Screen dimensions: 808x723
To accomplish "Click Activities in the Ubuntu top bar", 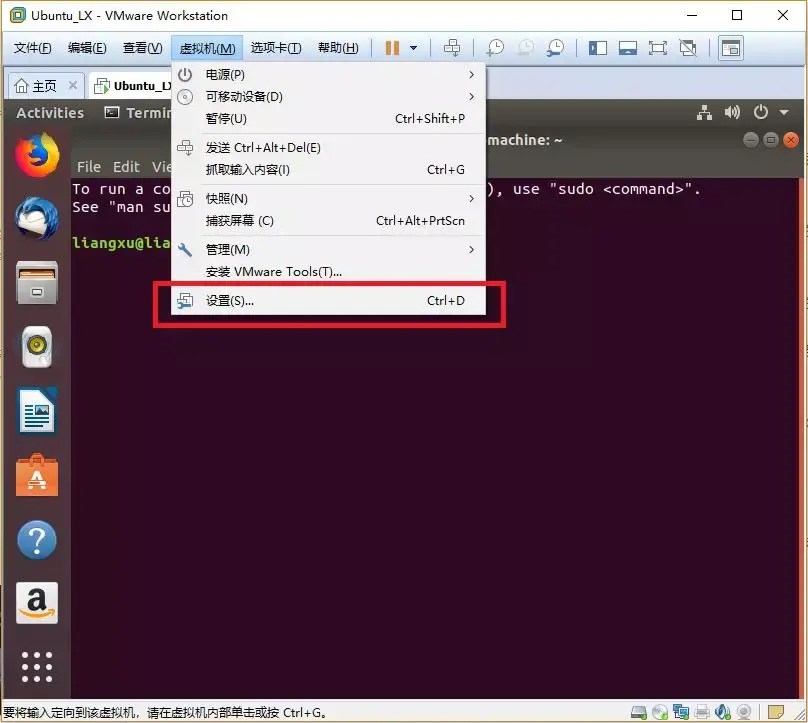I will (50, 113).
